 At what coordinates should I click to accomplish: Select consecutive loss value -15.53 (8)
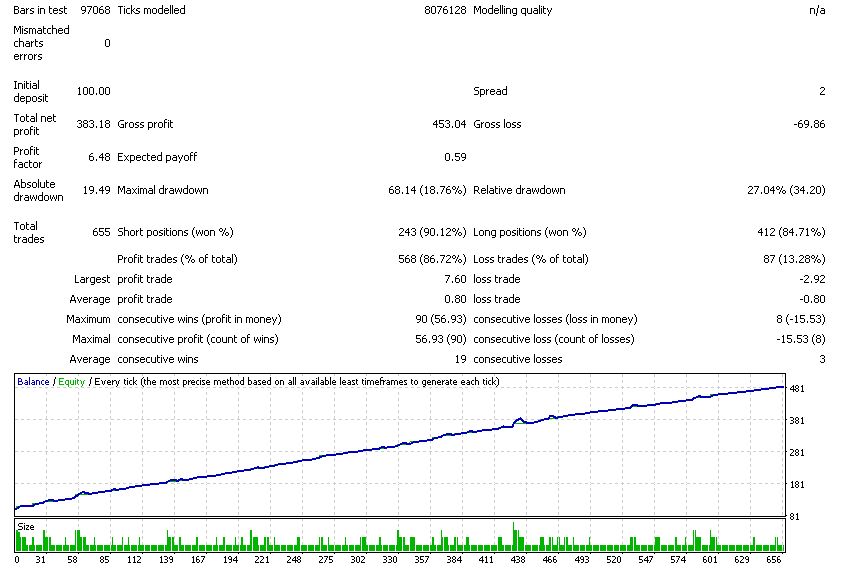(801, 339)
